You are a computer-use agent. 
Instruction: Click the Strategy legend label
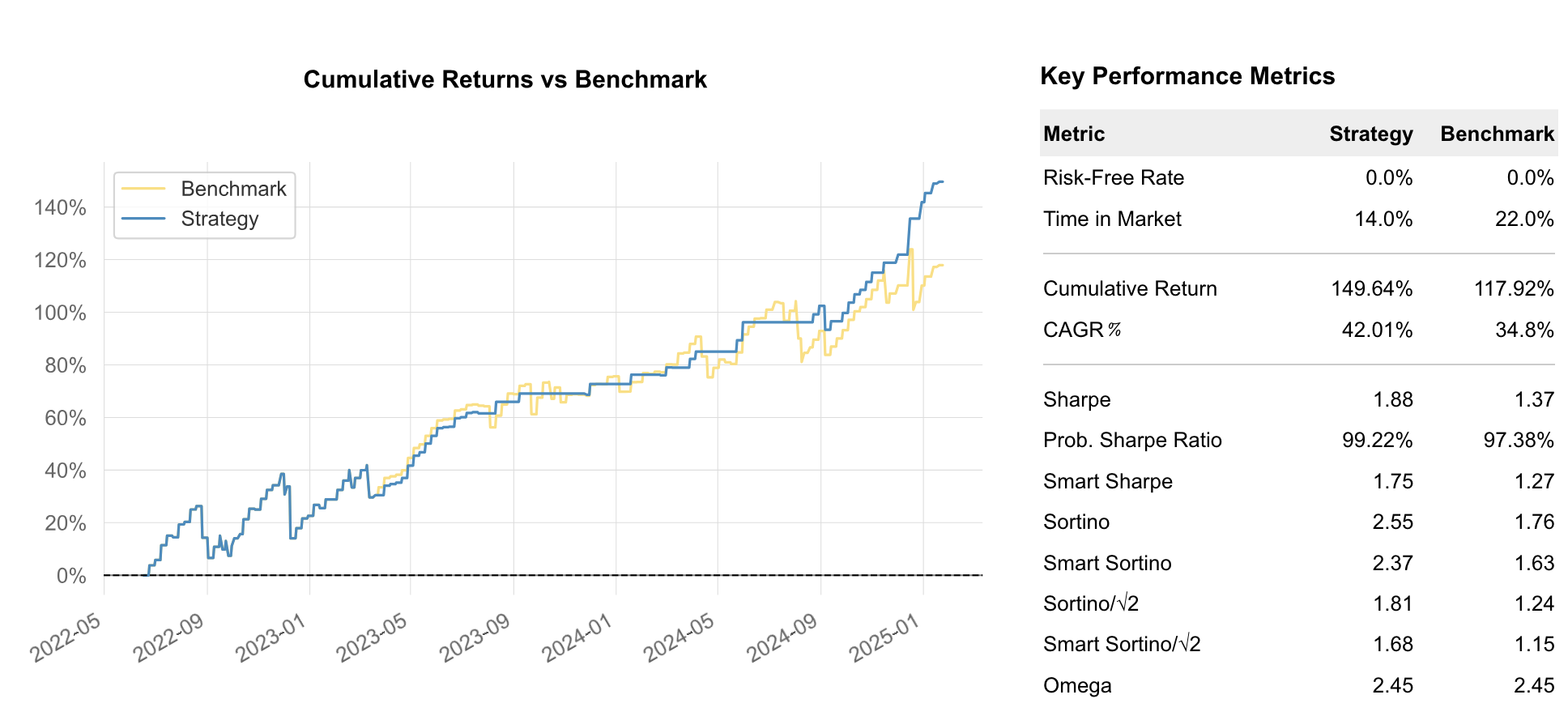pyautogui.click(x=219, y=219)
